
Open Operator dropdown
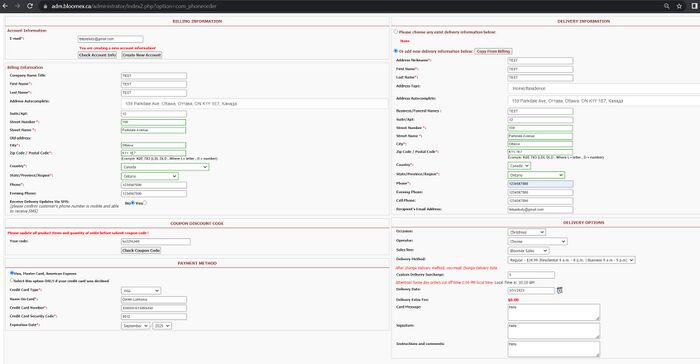pyautogui.click(x=538, y=241)
